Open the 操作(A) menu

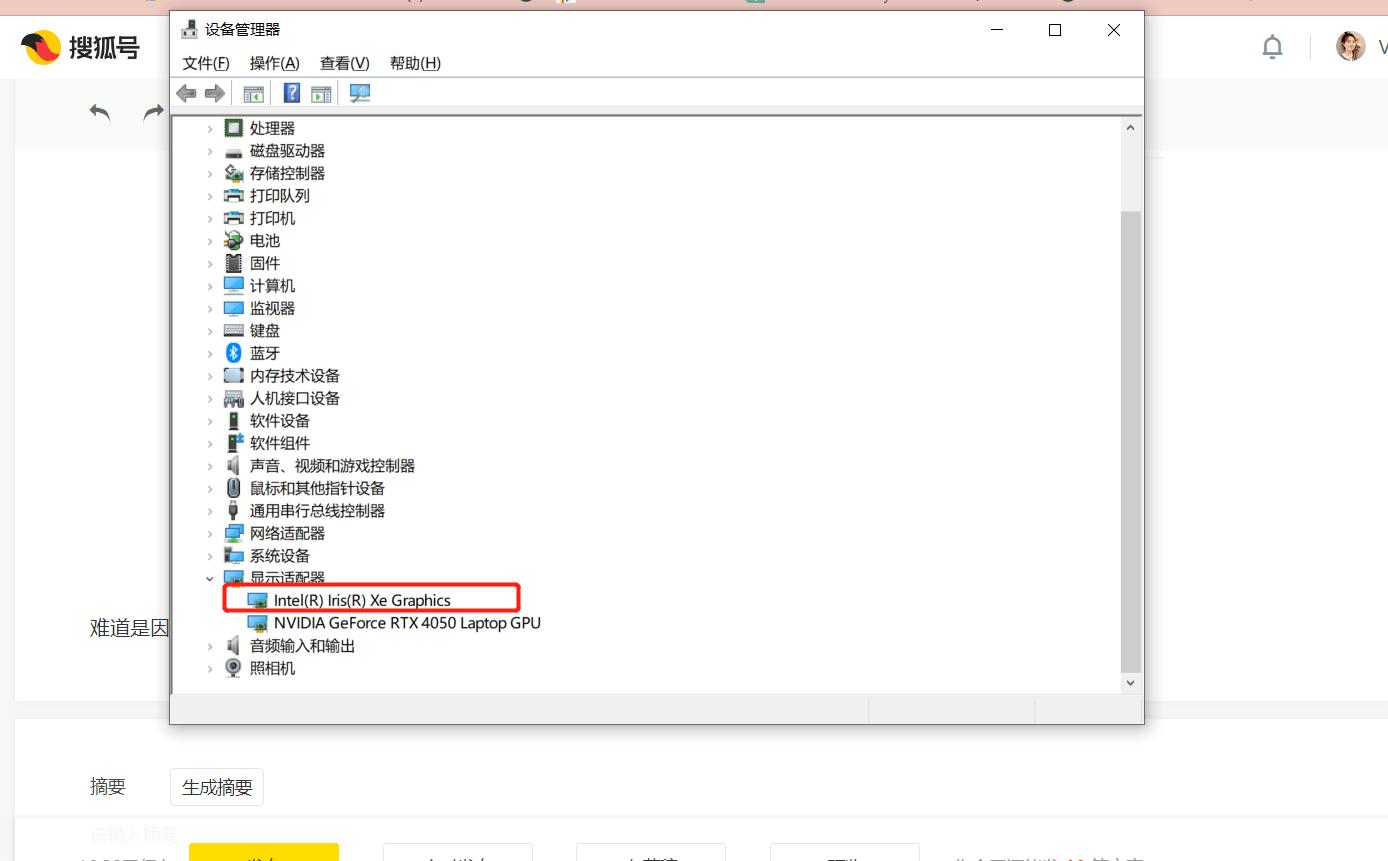(275, 63)
